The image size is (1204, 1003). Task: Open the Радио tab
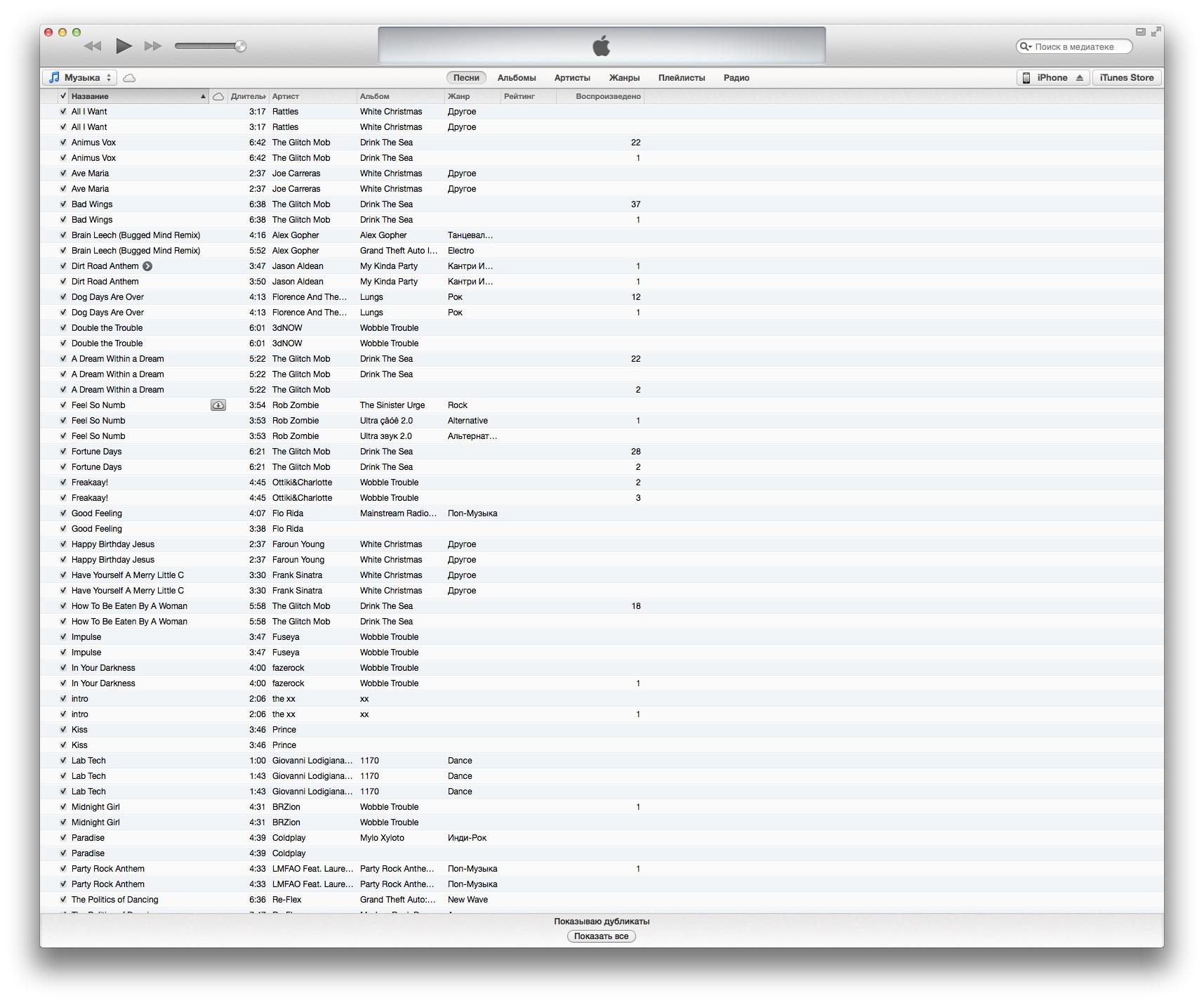736,78
